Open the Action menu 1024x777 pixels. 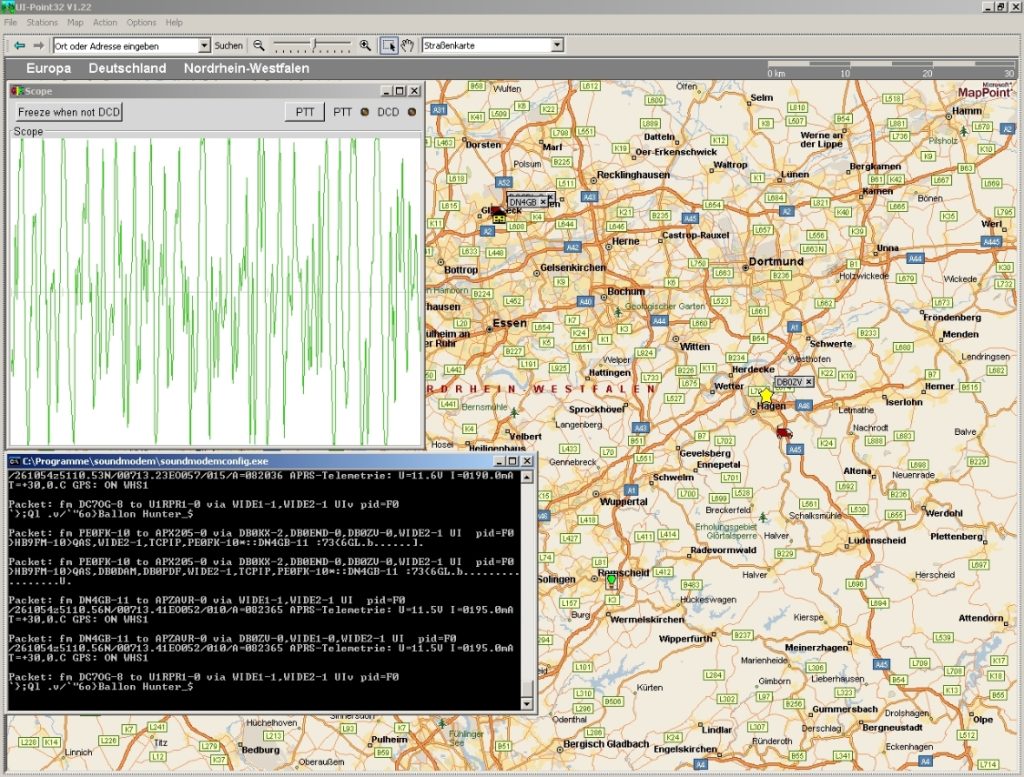point(104,22)
